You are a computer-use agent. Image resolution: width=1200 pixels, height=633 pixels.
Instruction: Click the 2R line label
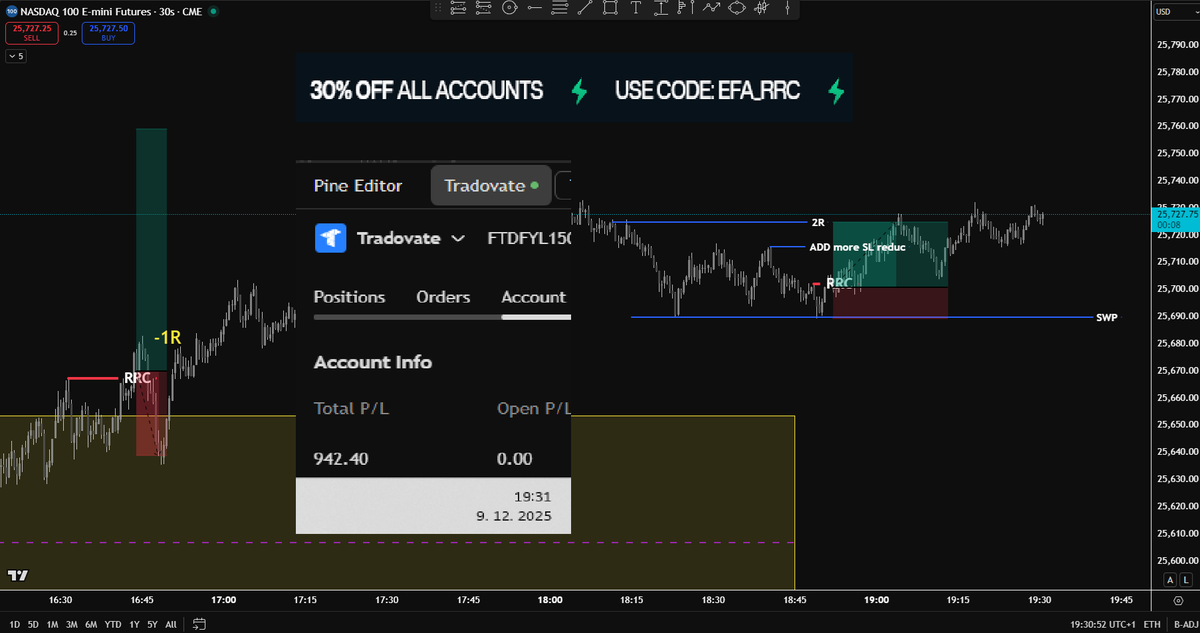click(x=817, y=221)
